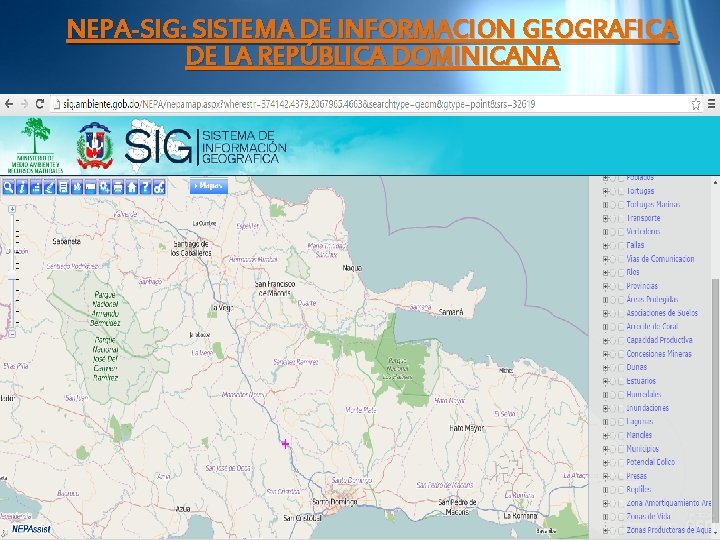Click the Capacidad Productiva layer label
720x540 pixels.
659,340
